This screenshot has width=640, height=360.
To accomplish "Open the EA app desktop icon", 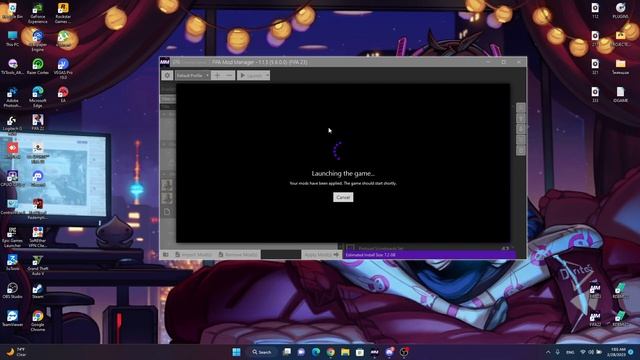I will [x=63, y=95].
